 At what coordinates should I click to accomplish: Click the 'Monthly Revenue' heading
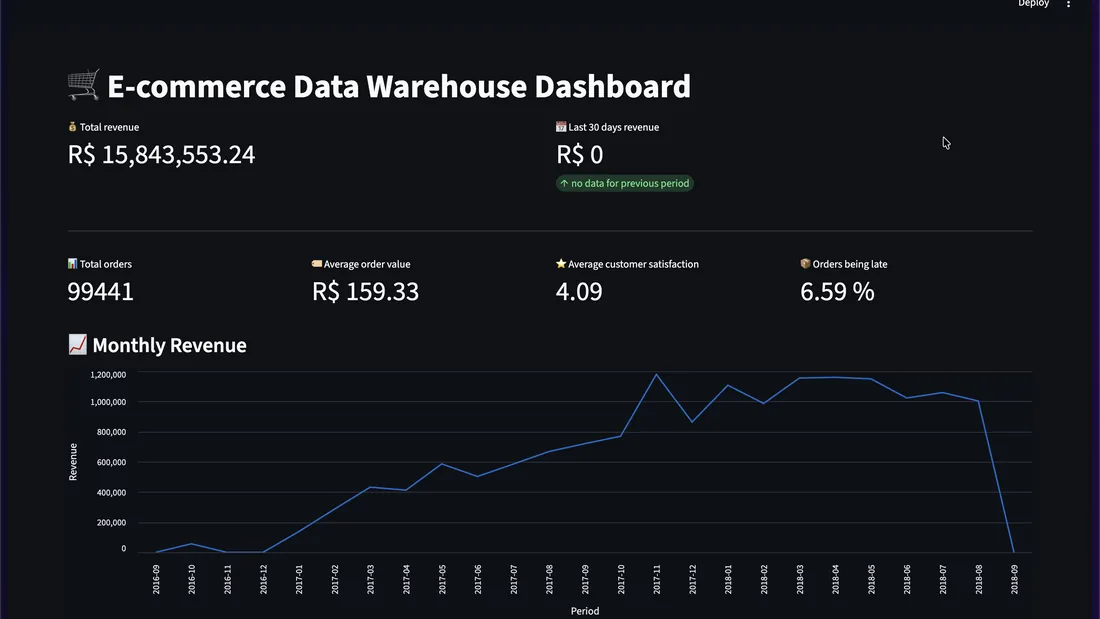[x=169, y=345]
